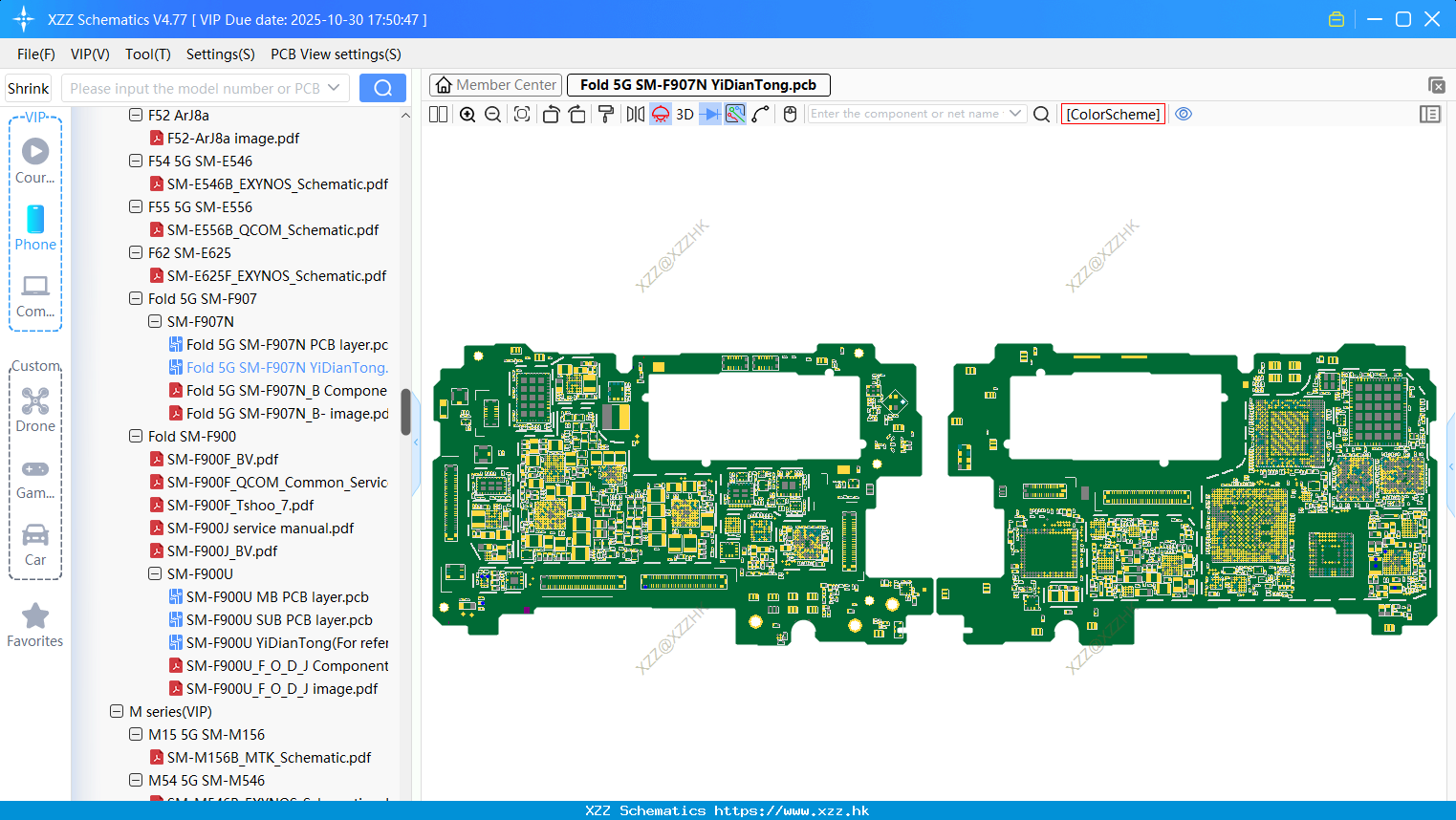Open the model number dropdown arrow
Screen dimensions: 1456x820
click(x=334, y=88)
